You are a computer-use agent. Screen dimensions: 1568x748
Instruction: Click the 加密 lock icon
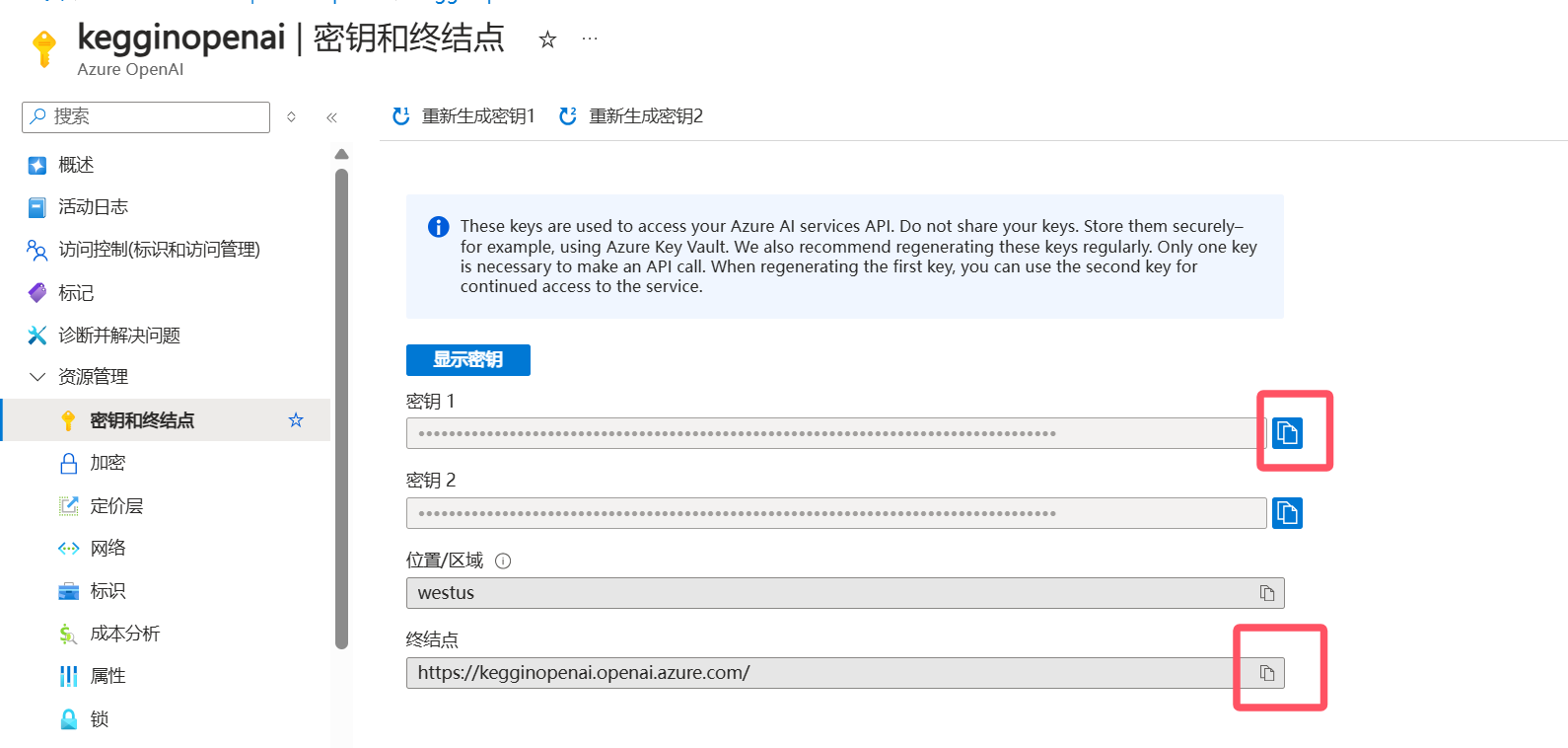pos(69,463)
